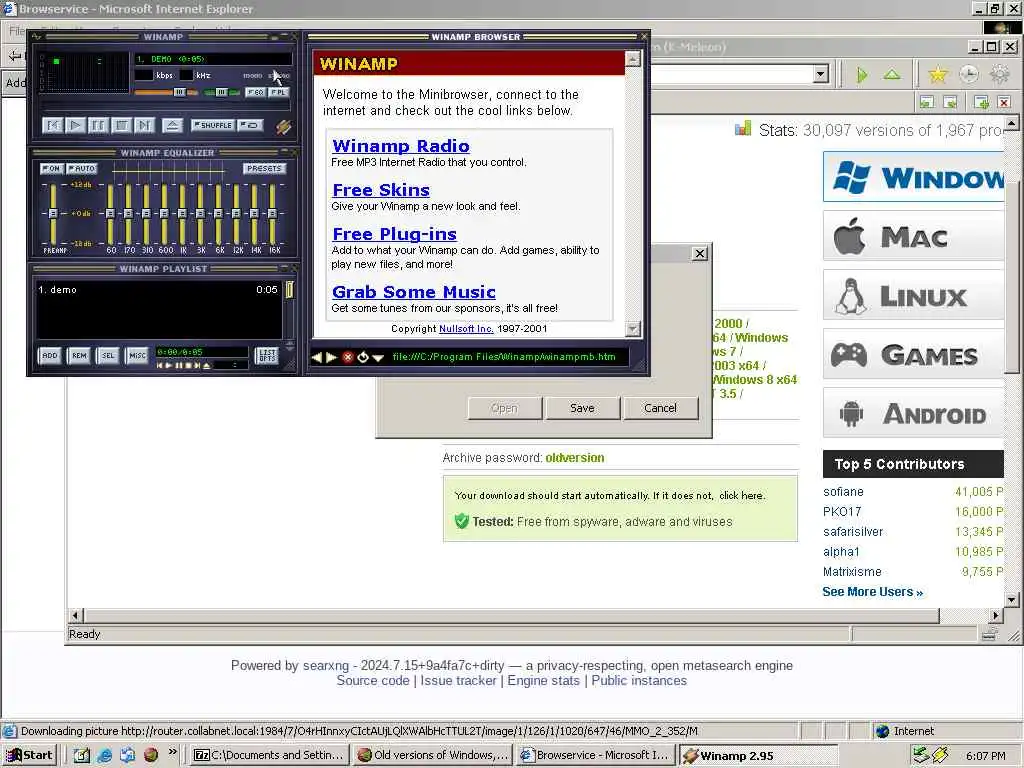
Task: Click the 1K equalizer band slider
Action: click(182, 214)
